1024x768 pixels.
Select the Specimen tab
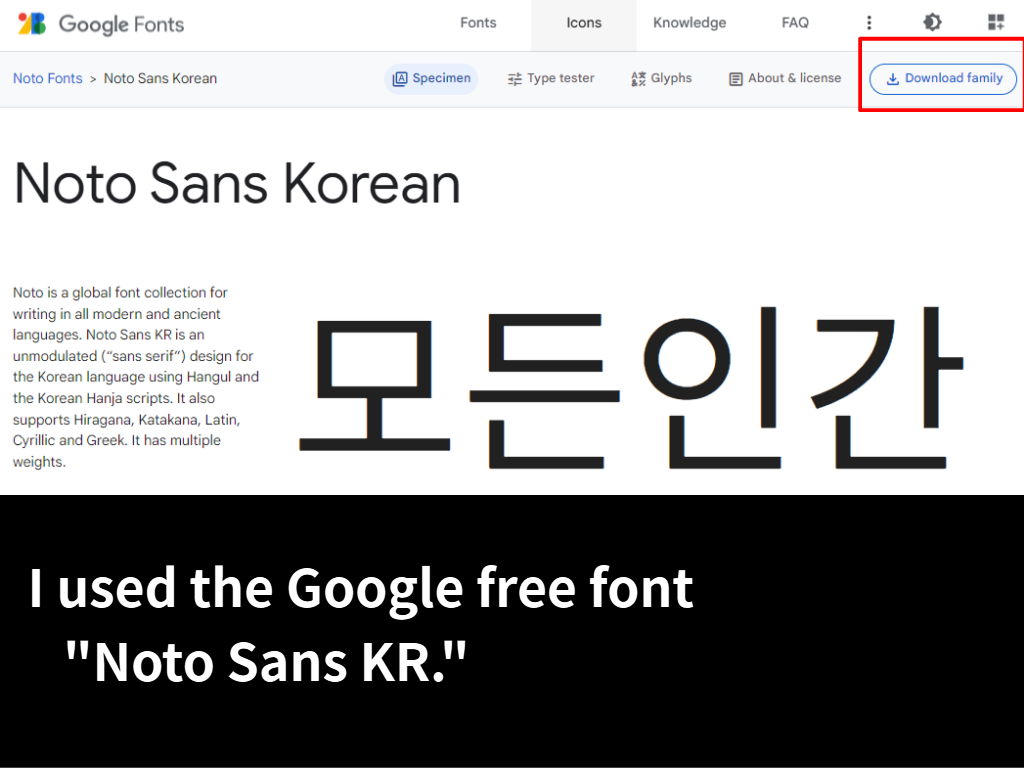point(431,78)
